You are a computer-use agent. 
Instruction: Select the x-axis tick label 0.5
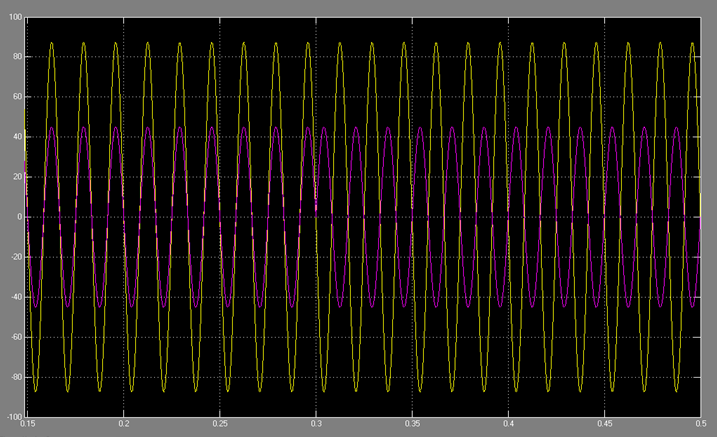[x=701, y=424]
